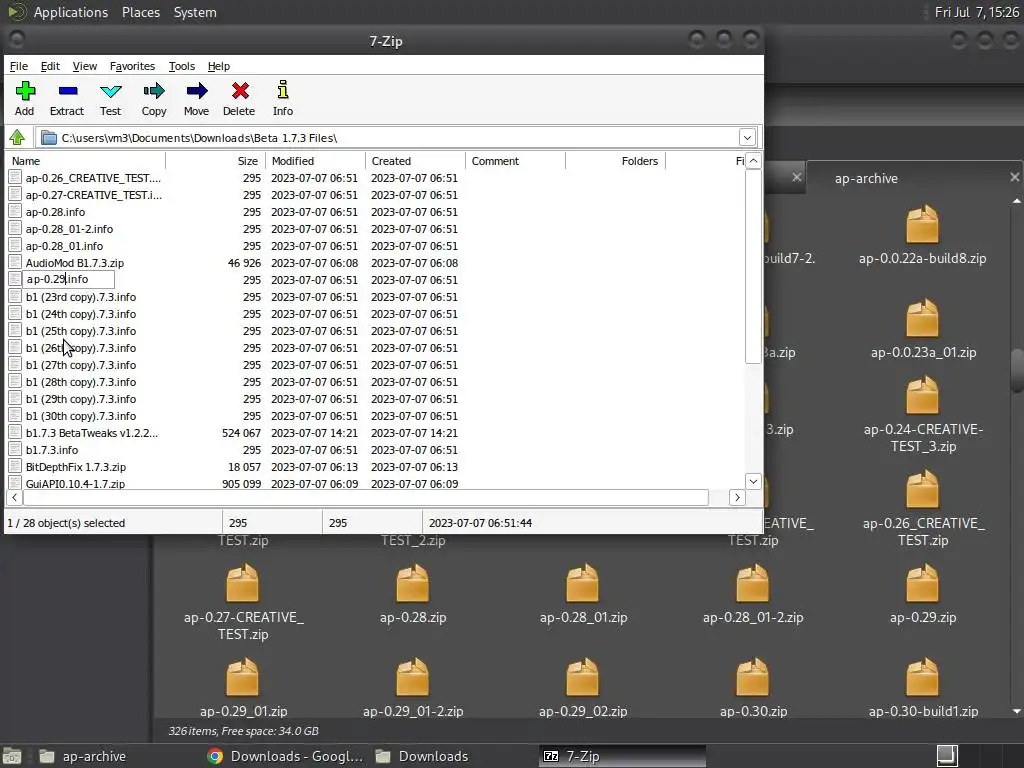Screen dimensions: 1024x768
Task: Click clock showing Fri Jul 7, 15:26
Action: coord(976,12)
